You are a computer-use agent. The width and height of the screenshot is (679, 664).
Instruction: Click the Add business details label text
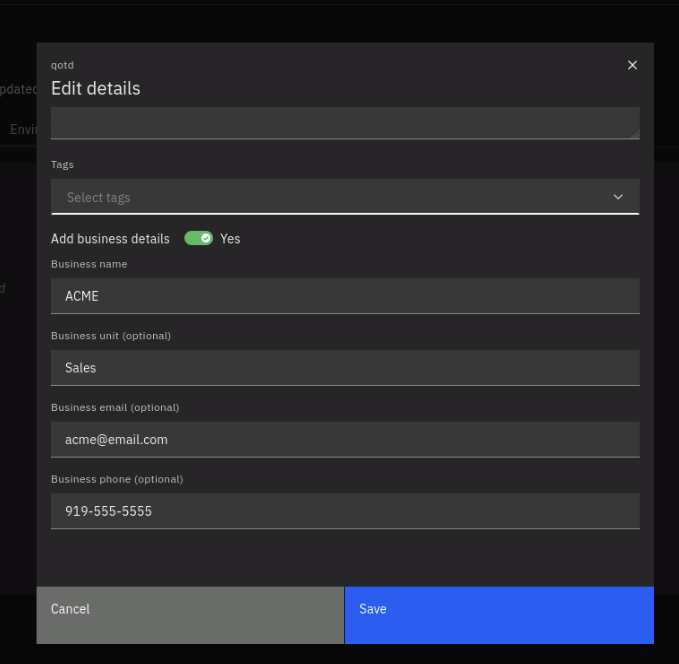point(110,239)
